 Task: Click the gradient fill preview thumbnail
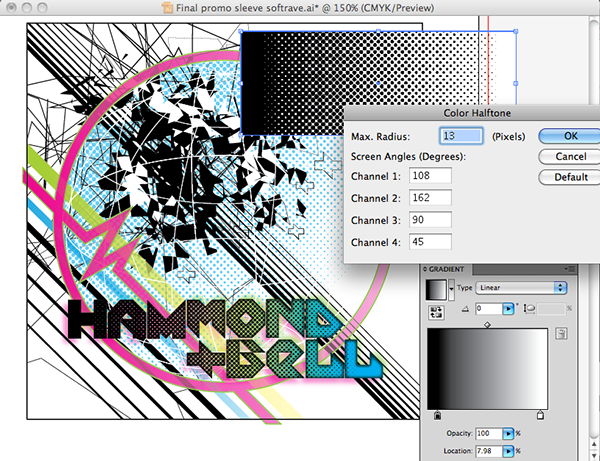tap(436, 290)
